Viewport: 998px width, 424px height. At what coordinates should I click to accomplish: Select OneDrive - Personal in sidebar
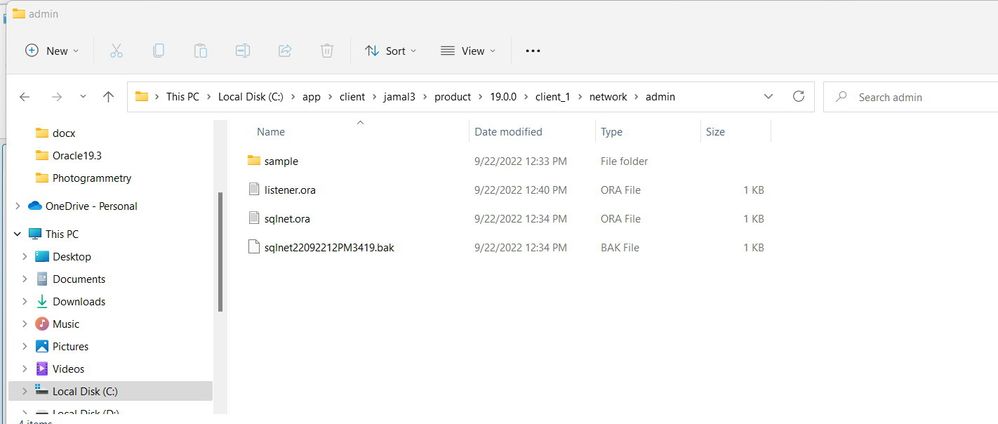click(91, 206)
